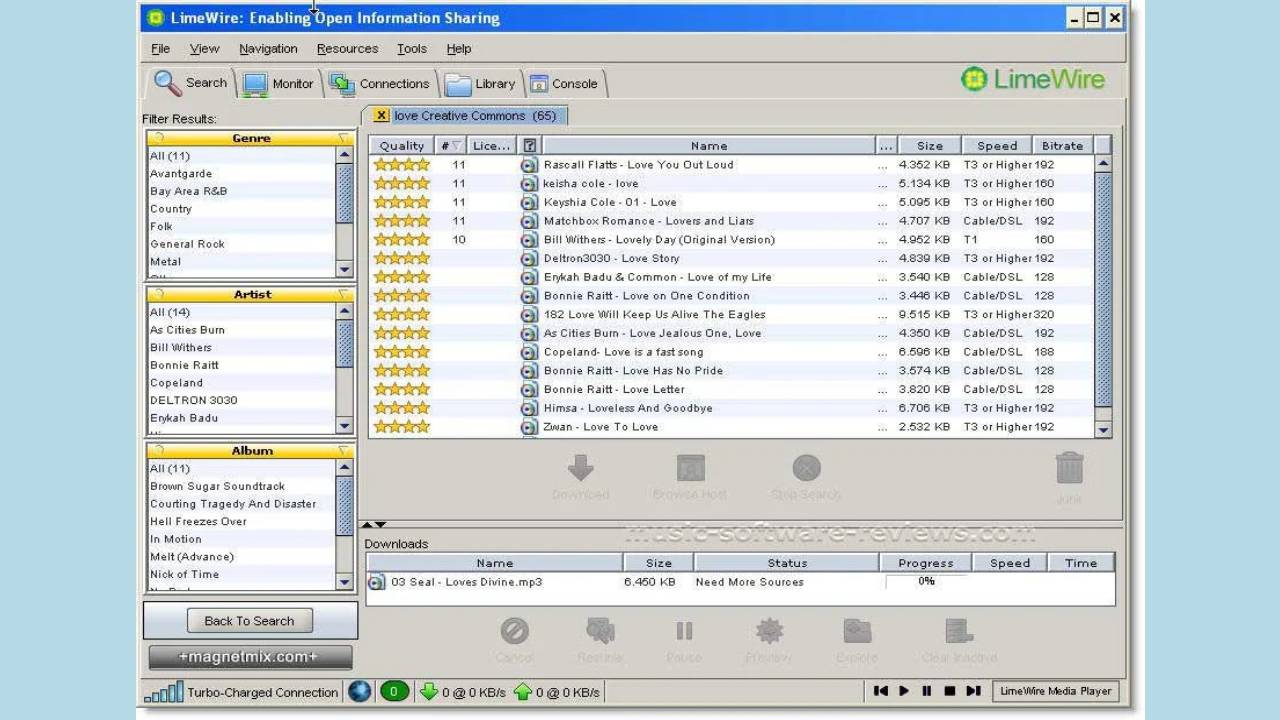Open the Tools menu

tap(411, 49)
